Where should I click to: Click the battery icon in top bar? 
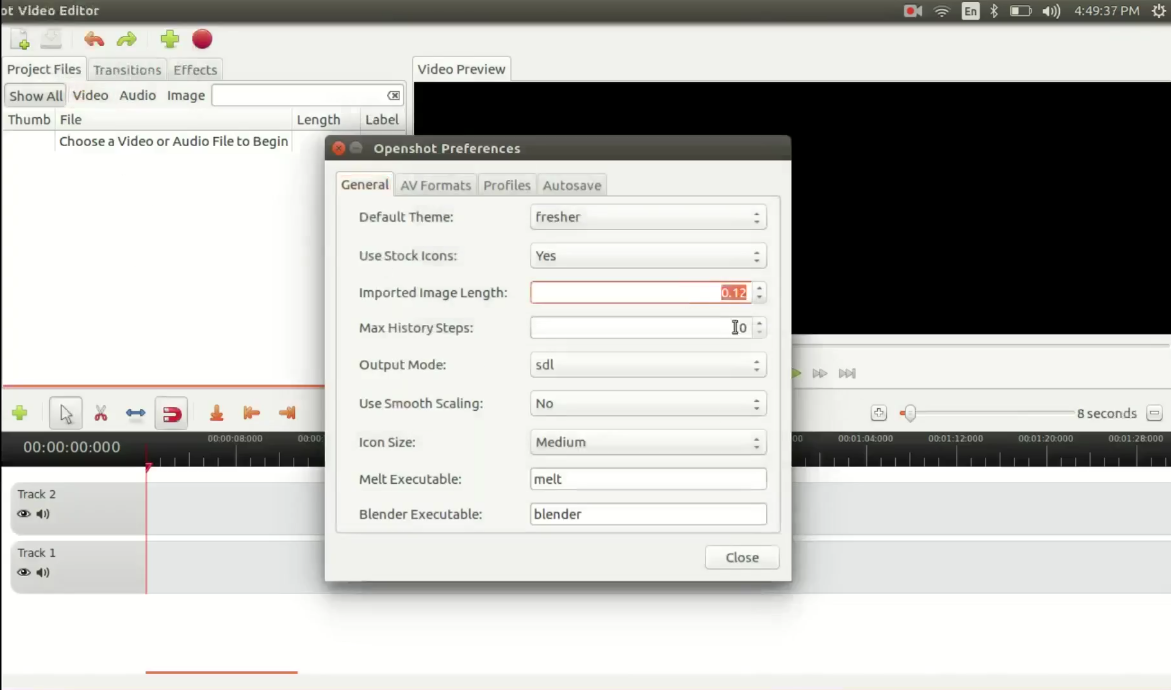[1020, 11]
